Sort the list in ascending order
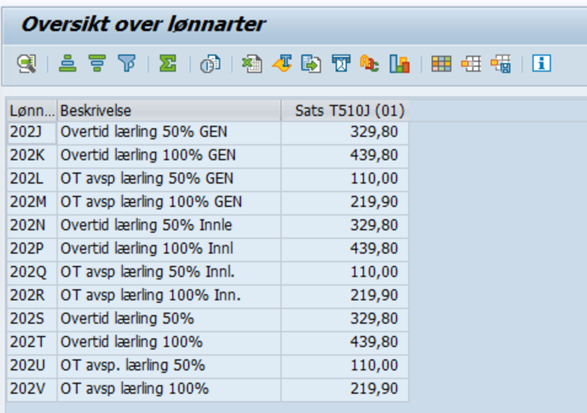Image resolution: width=587 pixels, height=413 pixels. coord(68,64)
